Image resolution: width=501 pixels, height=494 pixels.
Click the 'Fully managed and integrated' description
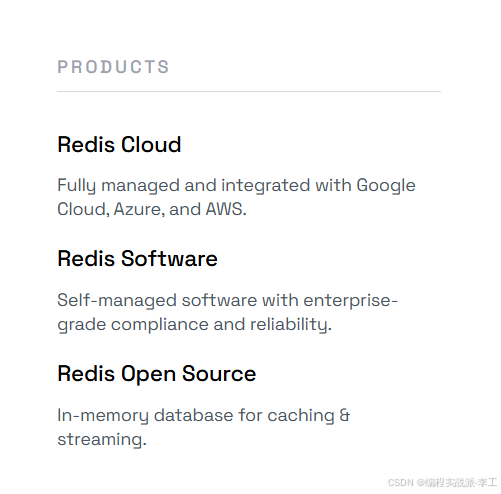pyautogui.click(x=236, y=197)
